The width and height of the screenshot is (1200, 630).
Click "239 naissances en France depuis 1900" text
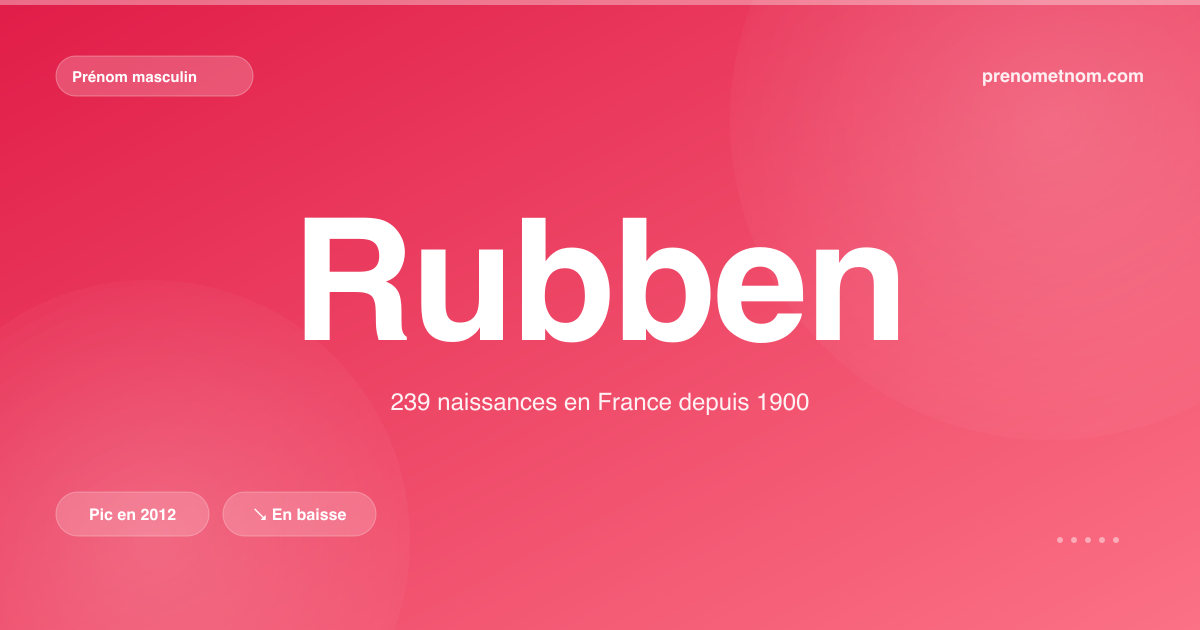click(600, 403)
